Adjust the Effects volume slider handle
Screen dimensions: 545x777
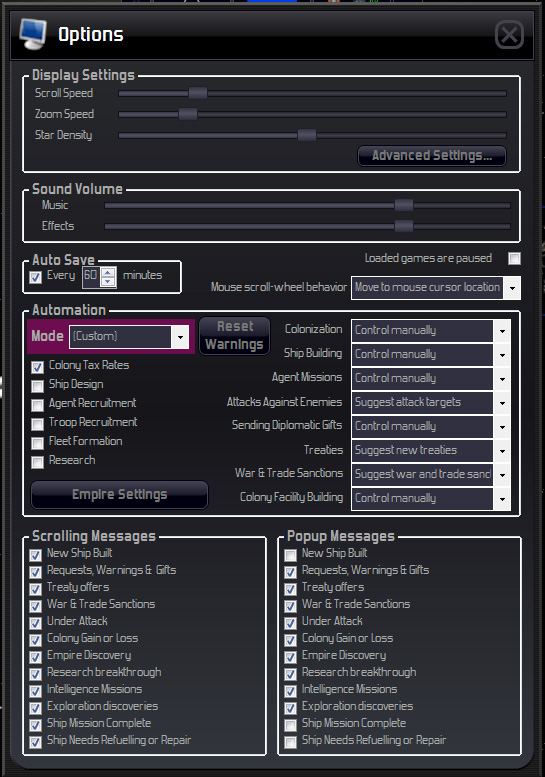click(x=404, y=226)
